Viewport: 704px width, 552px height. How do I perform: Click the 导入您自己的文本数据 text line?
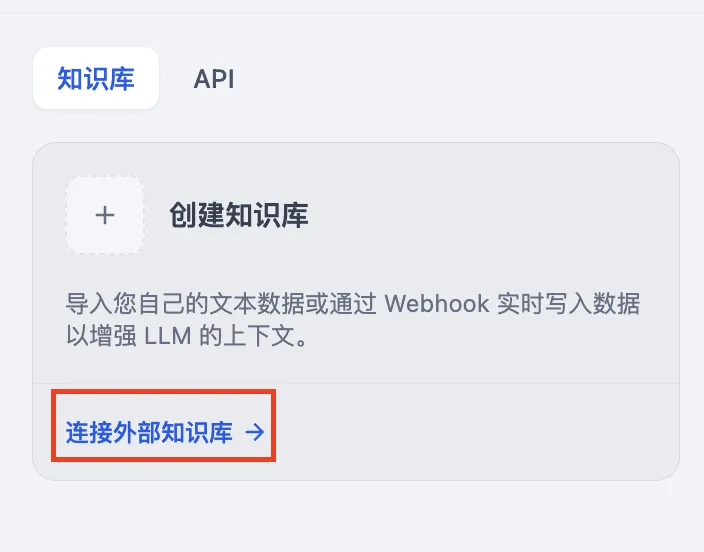[353, 304]
